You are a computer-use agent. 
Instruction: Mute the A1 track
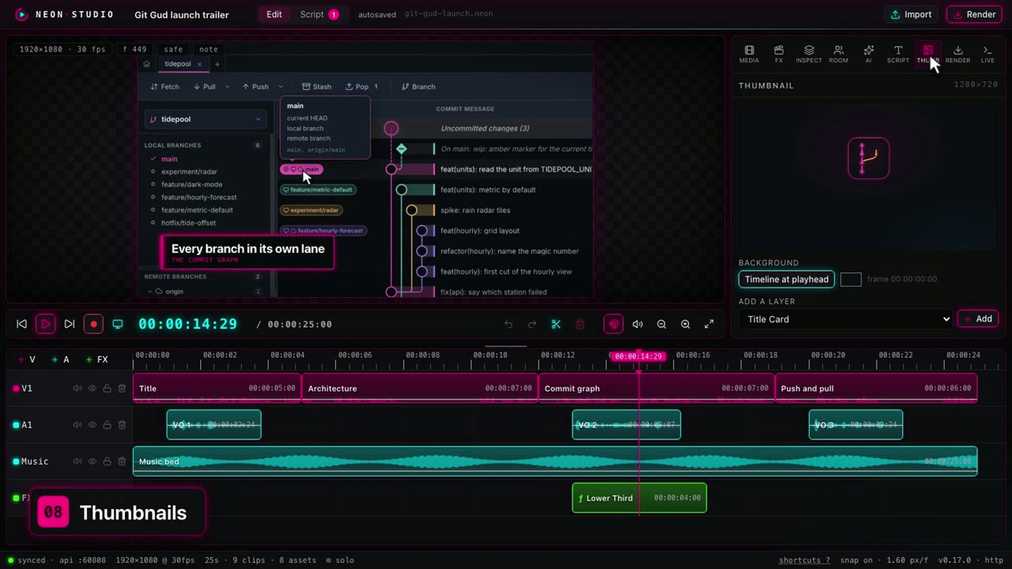pyautogui.click(x=77, y=424)
